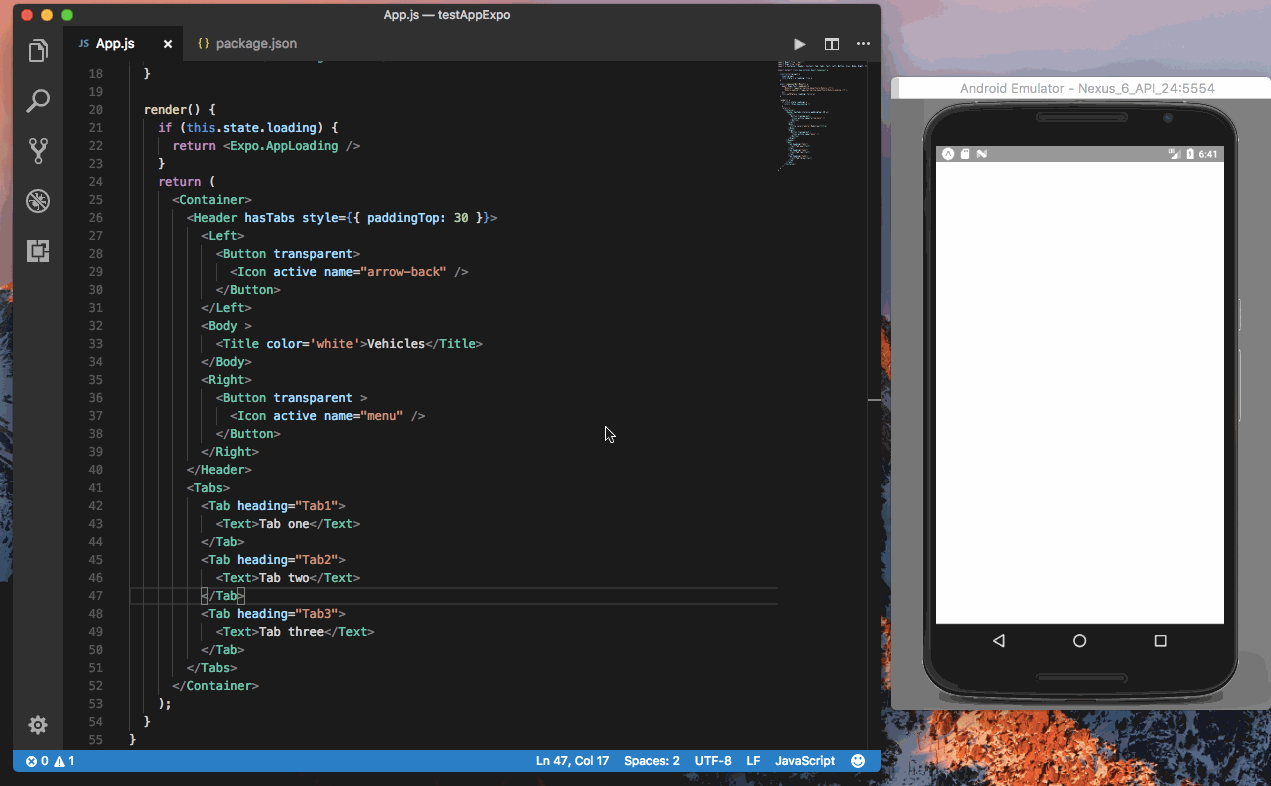Open the editor More Actions ellipsis

863,44
